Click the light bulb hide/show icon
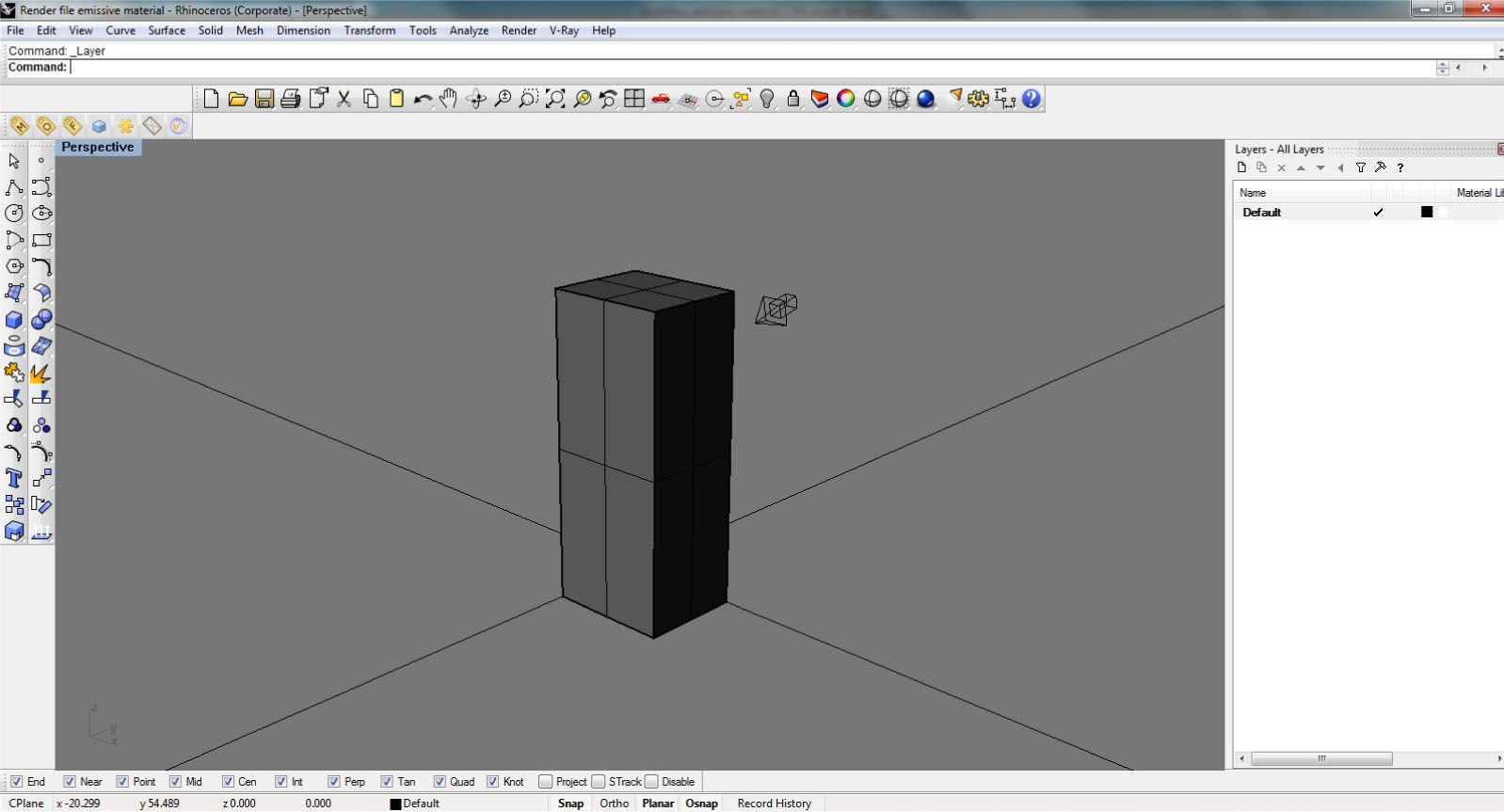Viewport: 1504px width, 812px height. tap(767, 99)
